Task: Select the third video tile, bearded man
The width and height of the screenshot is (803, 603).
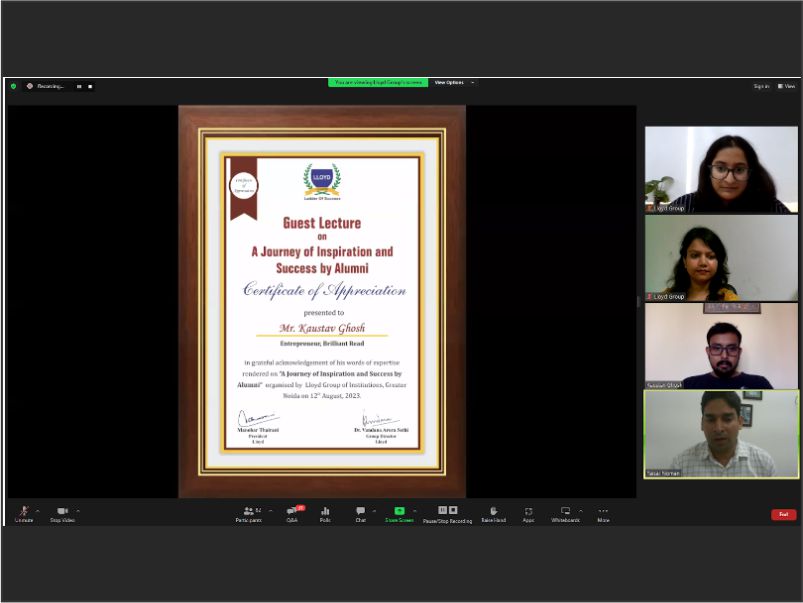Action: (721, 346)
